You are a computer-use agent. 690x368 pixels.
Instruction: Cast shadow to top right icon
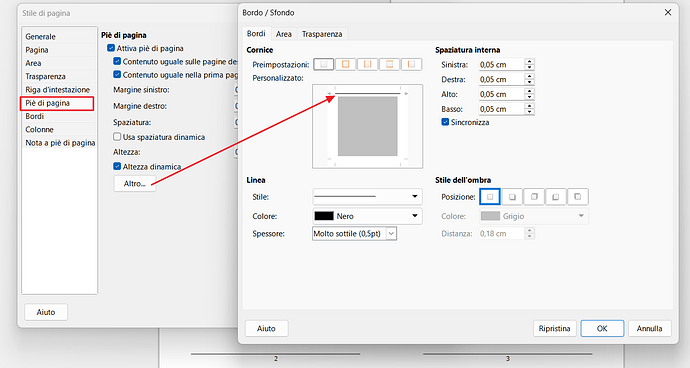534,197
